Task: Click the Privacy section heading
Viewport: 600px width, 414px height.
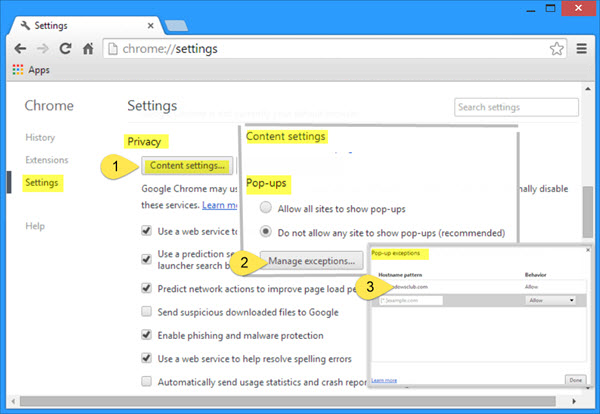Action: (x=144, y=142)
